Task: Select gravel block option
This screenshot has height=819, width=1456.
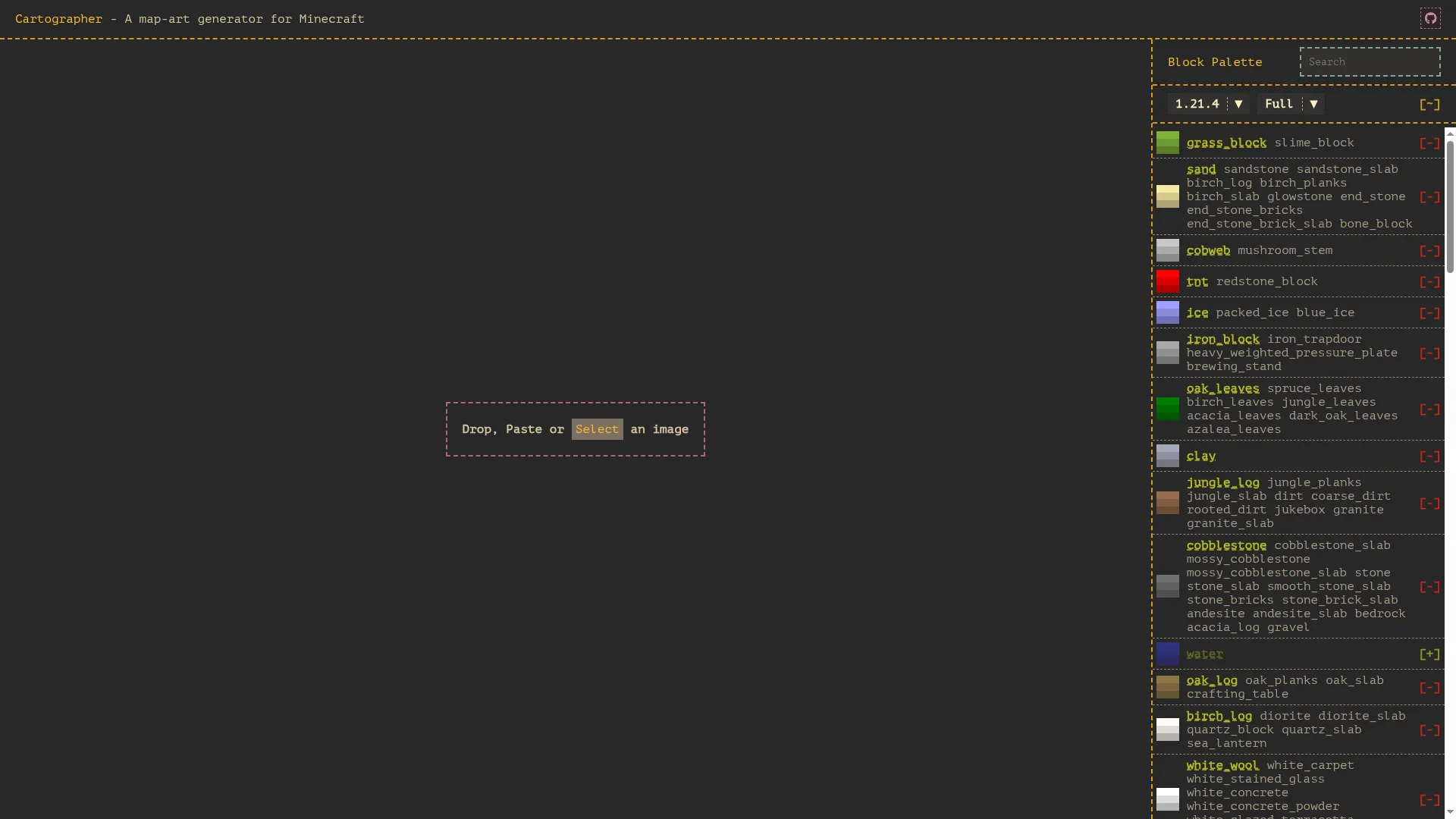Action: point(1288,627)
